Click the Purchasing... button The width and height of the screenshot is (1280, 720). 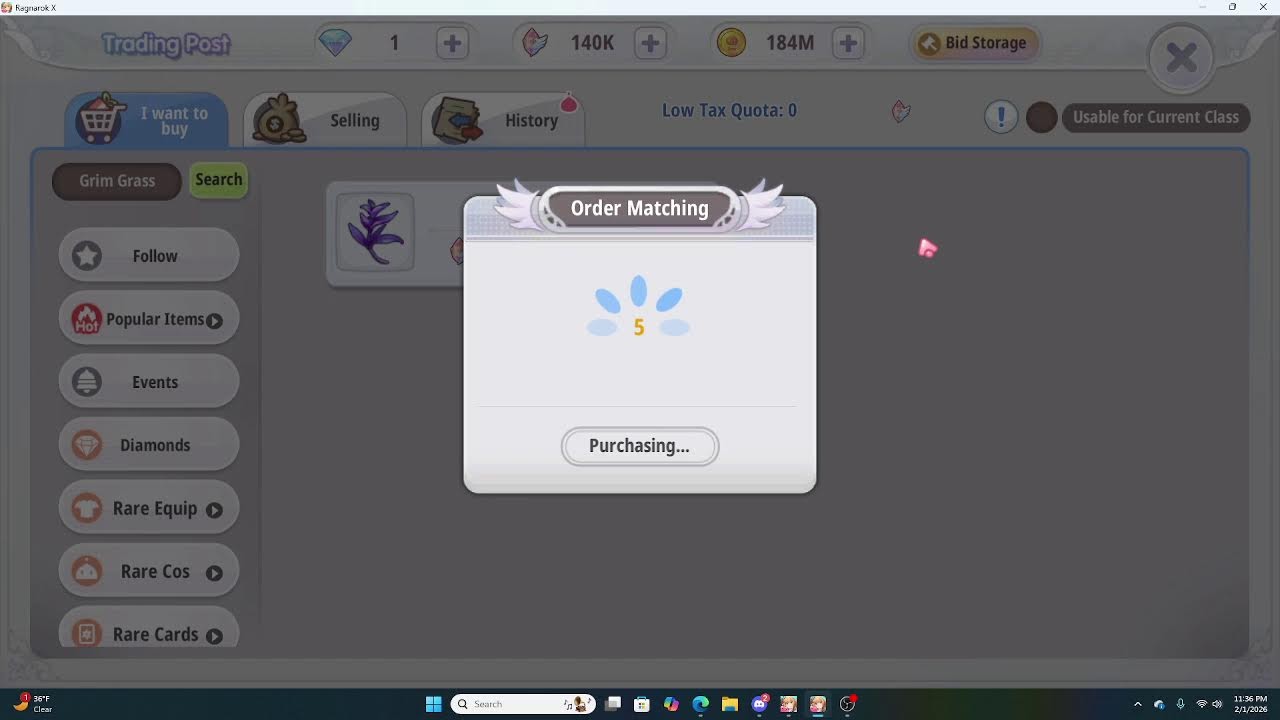coord(640,446)
